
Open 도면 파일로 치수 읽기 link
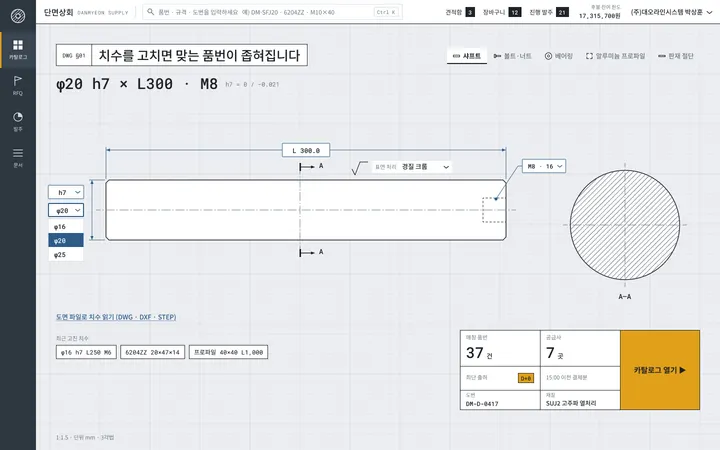[116, 317]
